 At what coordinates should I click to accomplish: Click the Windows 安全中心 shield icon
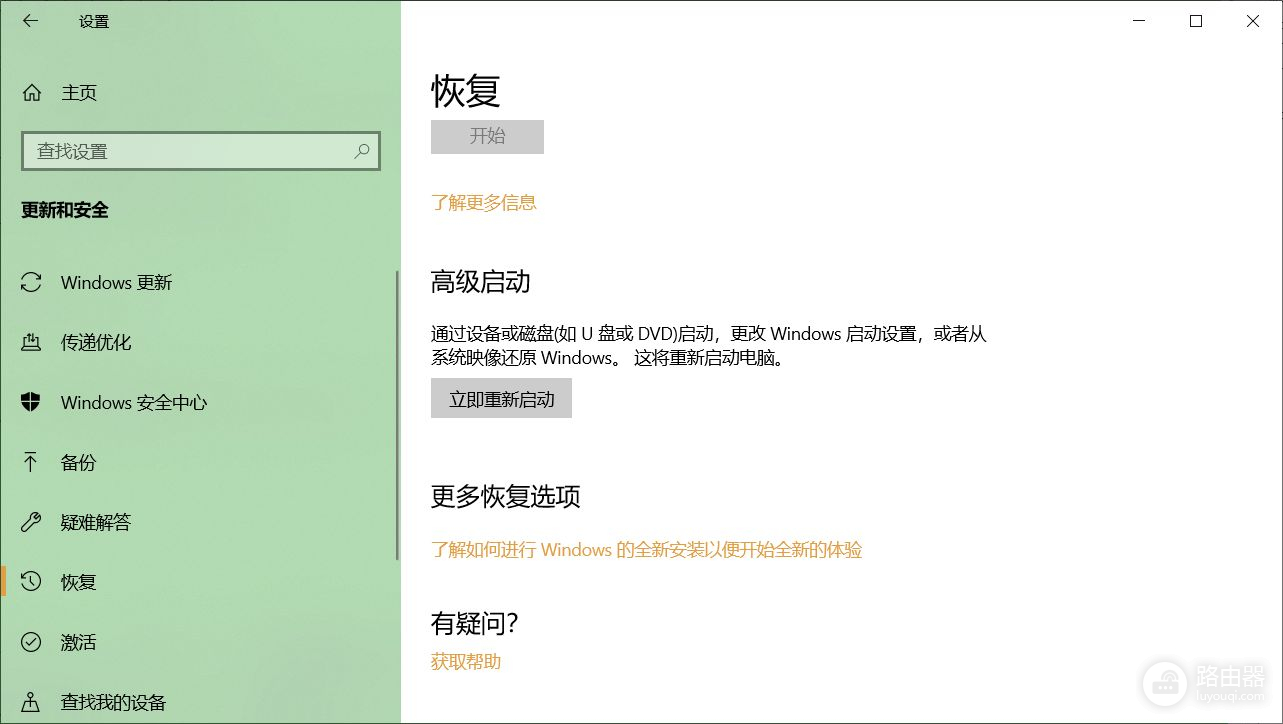point(31,403)
